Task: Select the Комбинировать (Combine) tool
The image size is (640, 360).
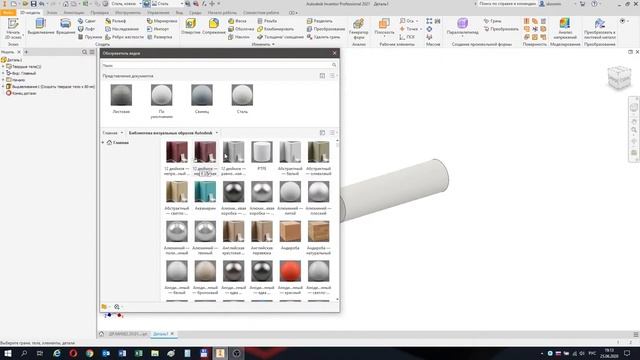Action: tap(276, 29)
